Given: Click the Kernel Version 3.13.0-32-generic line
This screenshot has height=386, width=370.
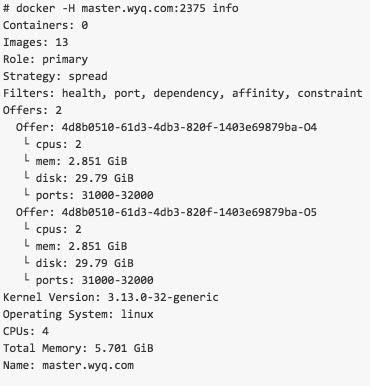Looking at the screenshot, I should pyautogui.click(x=111, y=297).
